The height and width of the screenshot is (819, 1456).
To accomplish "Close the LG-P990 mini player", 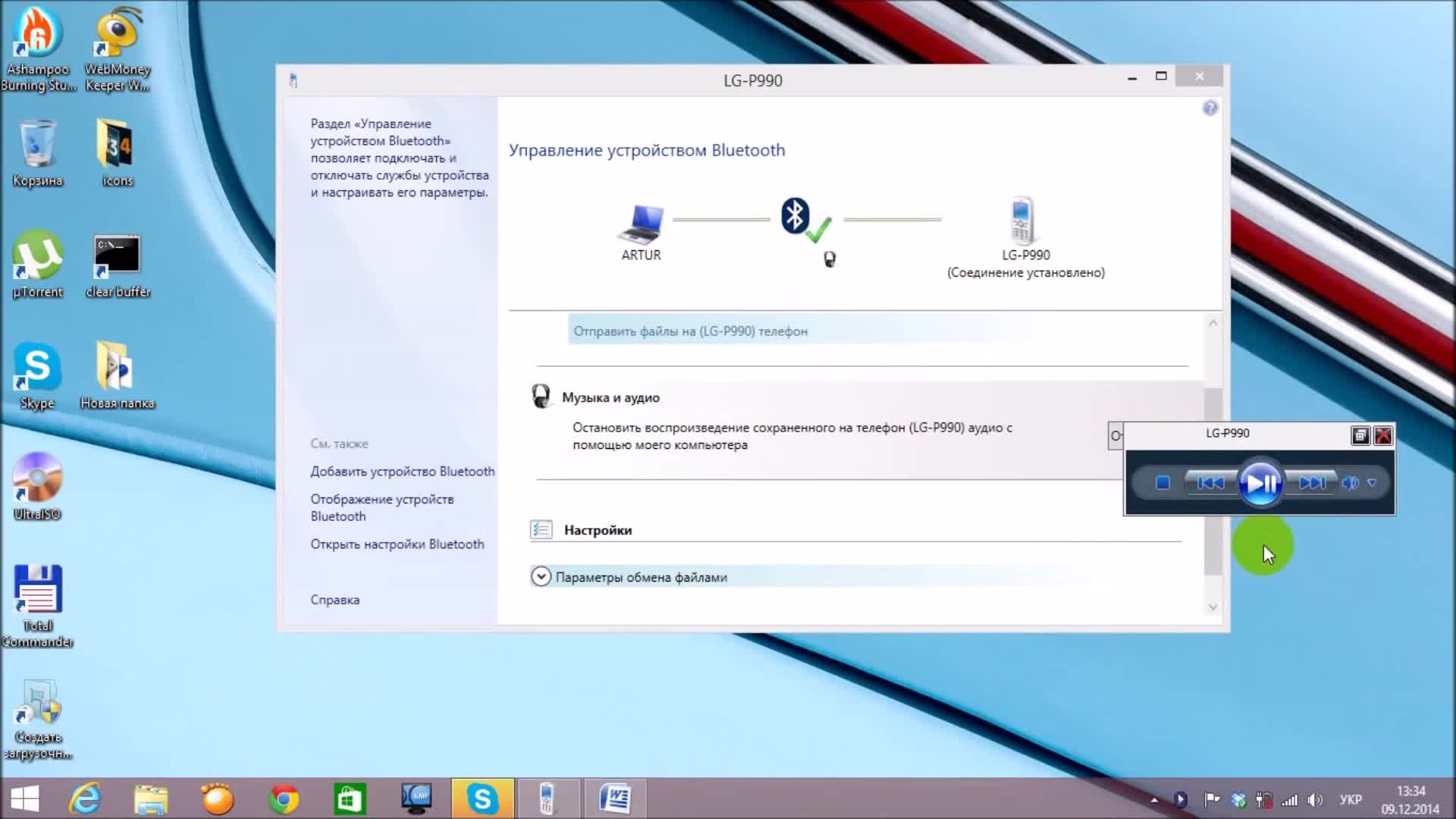I will [1383, 435].
